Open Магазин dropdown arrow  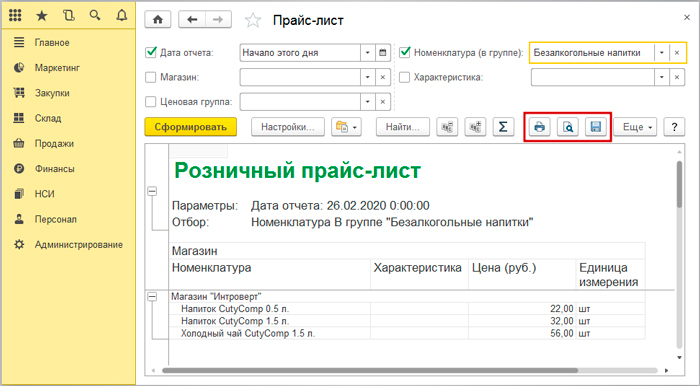367,77
